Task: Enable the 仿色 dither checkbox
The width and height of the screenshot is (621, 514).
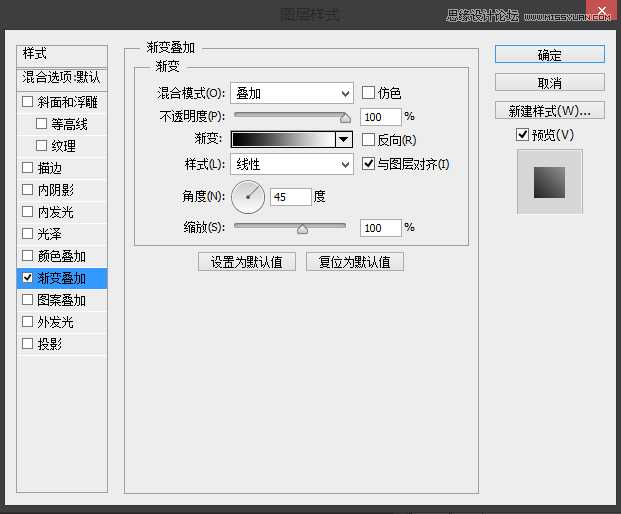Action: pos(368,93)
